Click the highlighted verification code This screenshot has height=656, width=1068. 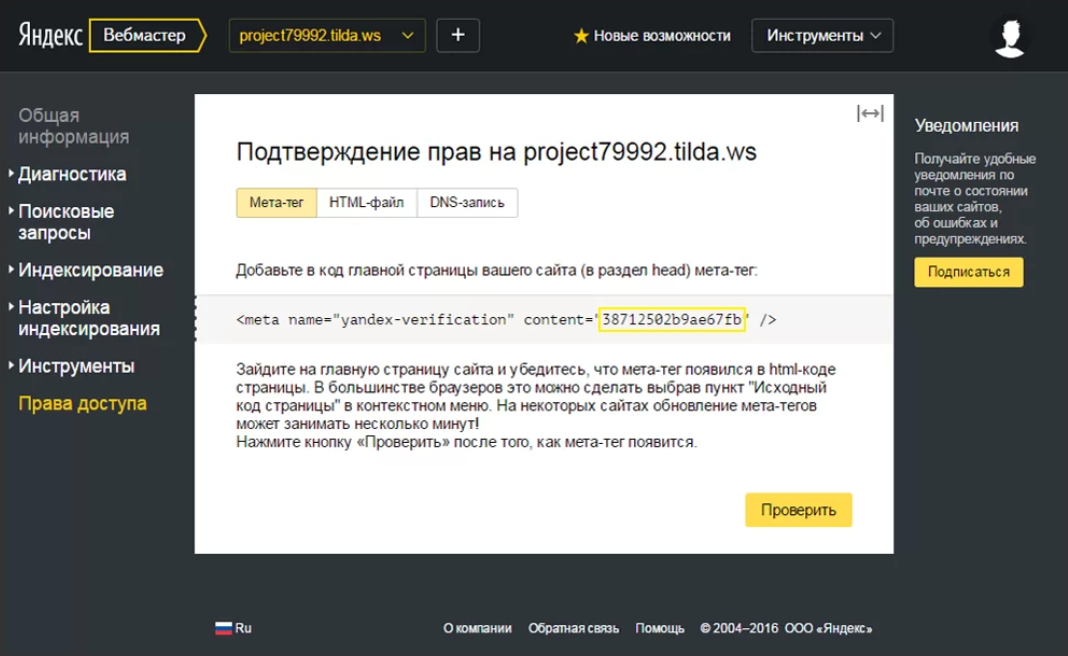tap(672, 320)
